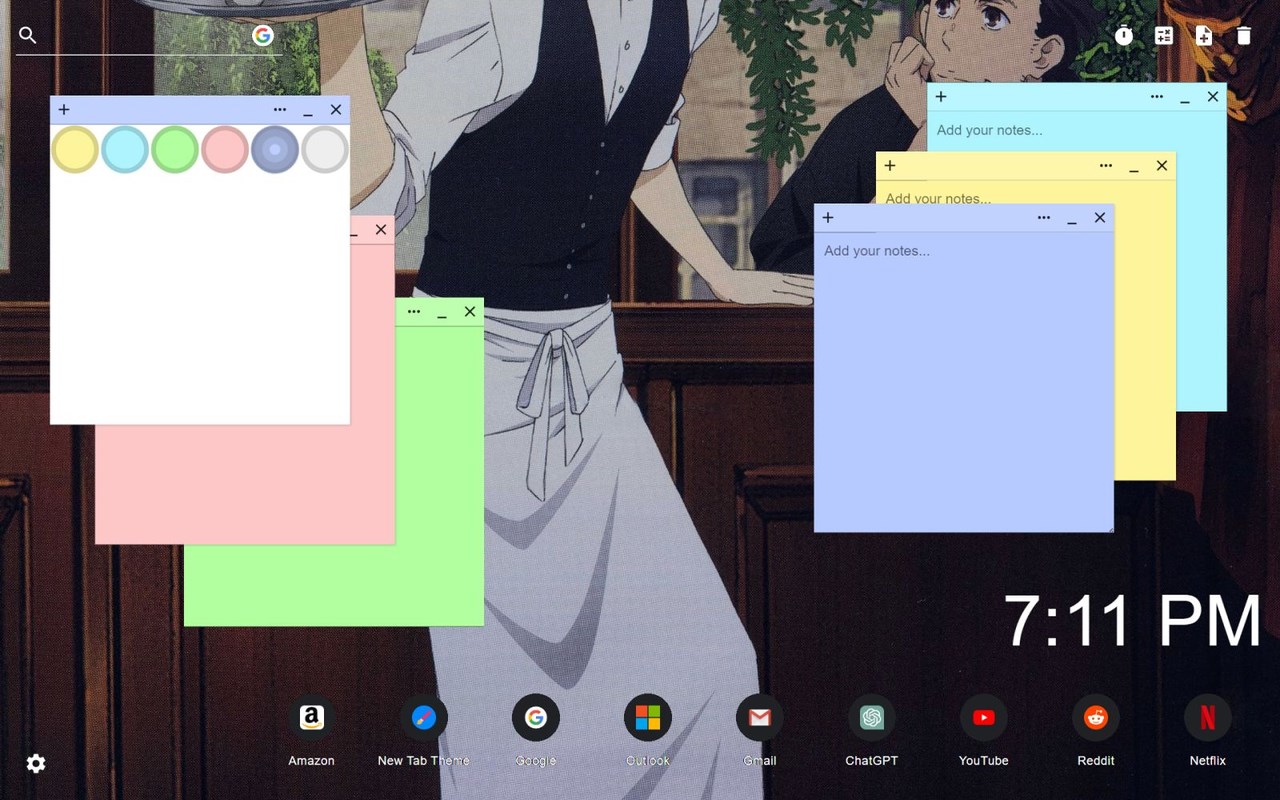Open the Reddit shortcut
Viewport: 1280px width, 800px height.
click(1095, 718)
